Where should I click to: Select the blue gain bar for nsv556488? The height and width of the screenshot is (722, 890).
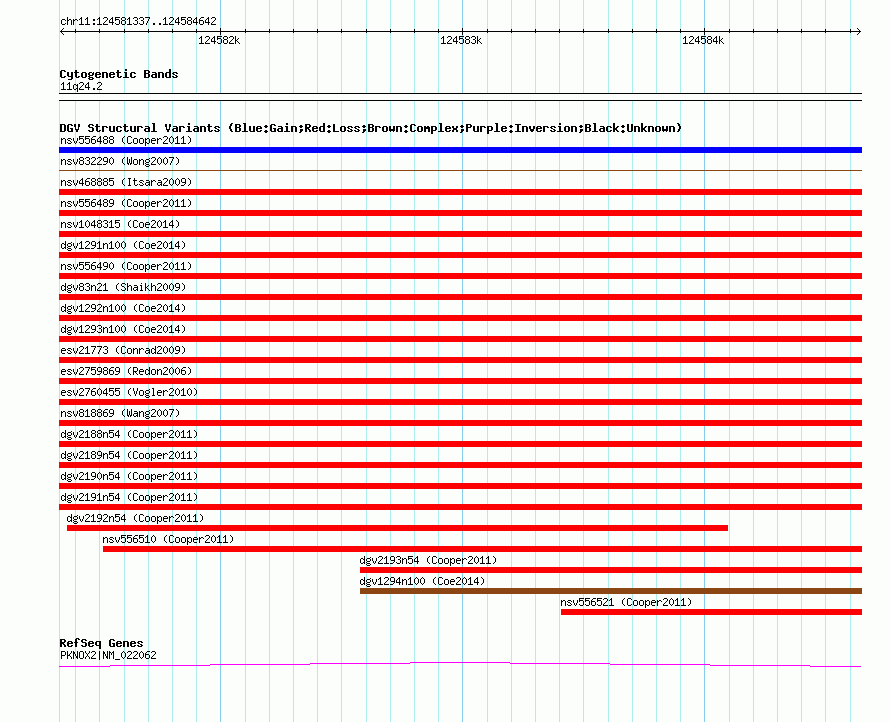460,150
